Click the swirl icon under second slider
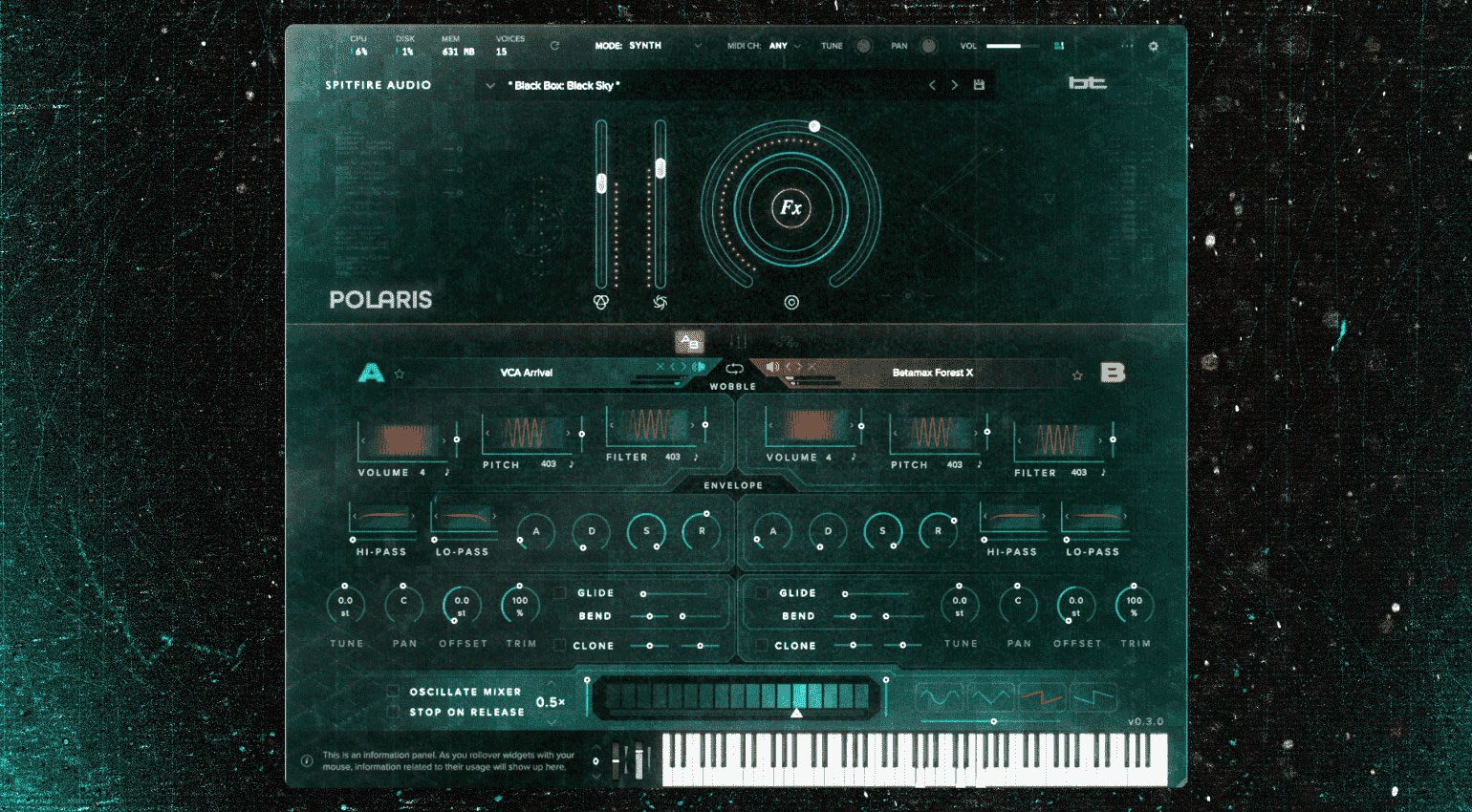 660,303
